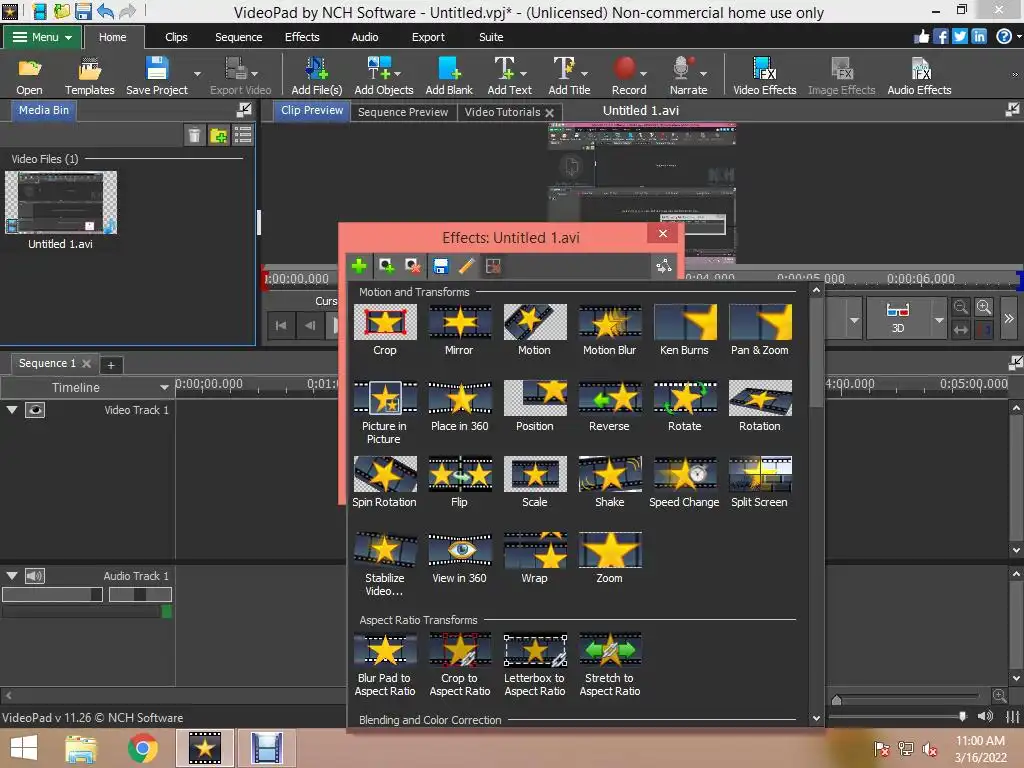Expand the Add Text dropdown arrow
The width and height of the screenshot is (1024, 768).
(x=523, y=74)
